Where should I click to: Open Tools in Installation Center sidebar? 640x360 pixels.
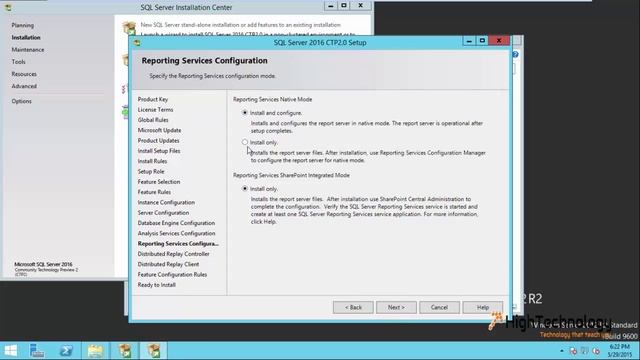tap(18, 62)
